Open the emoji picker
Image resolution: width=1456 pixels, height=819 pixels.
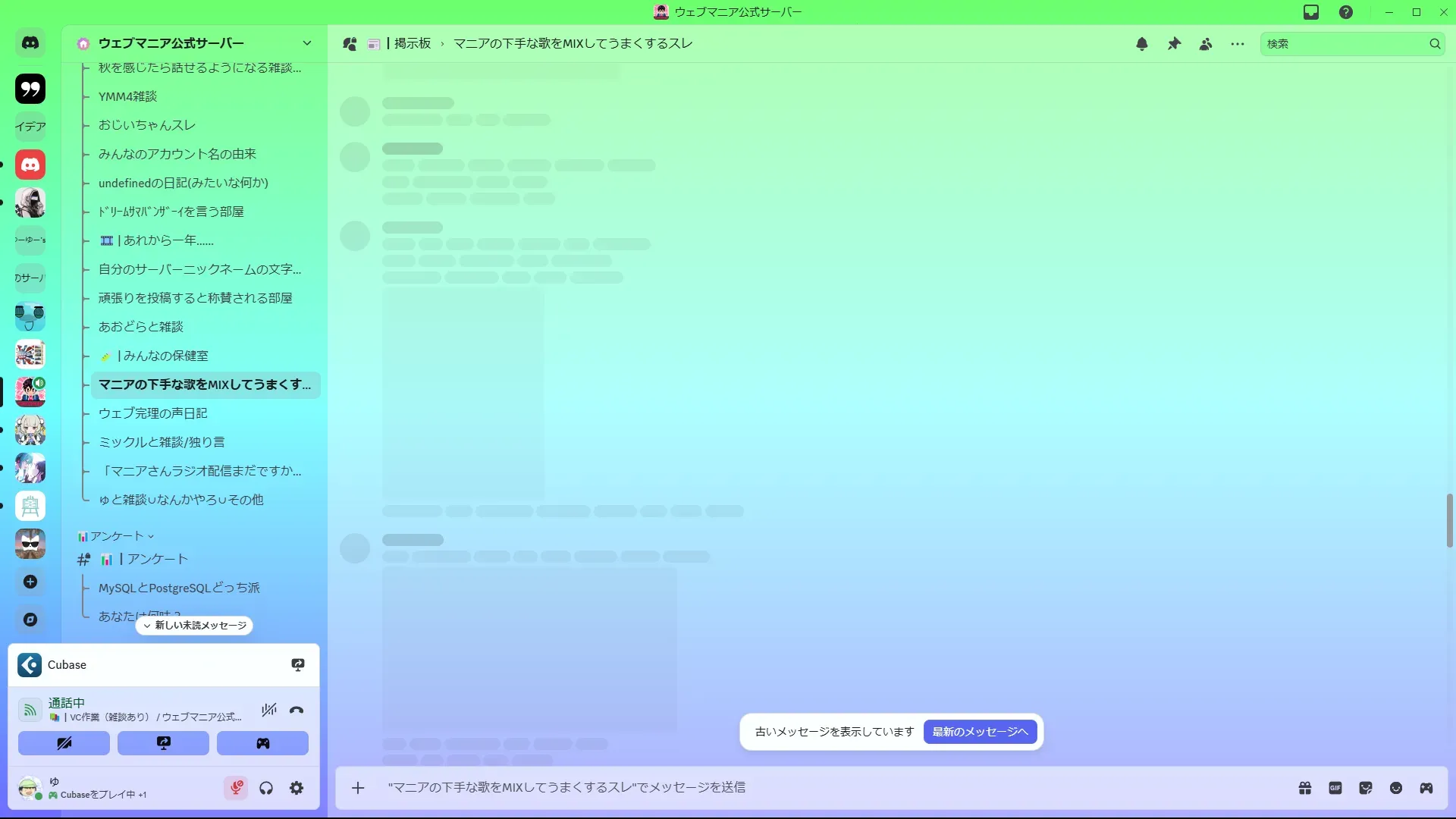[1396, 788]
